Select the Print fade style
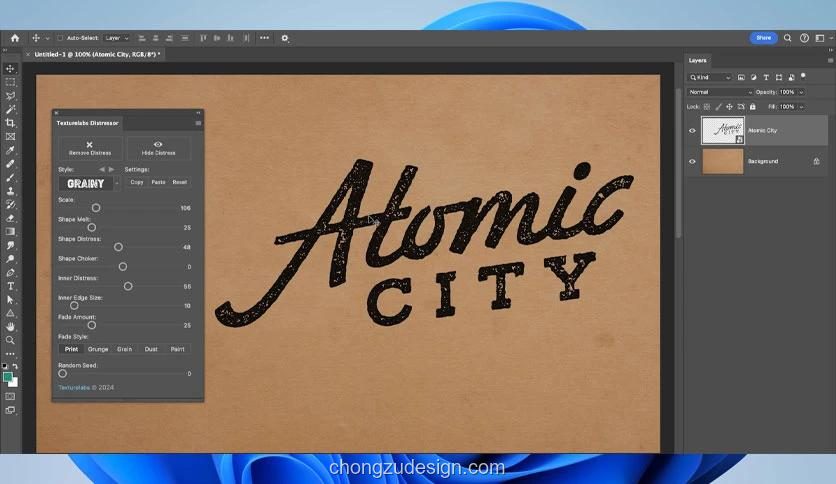The image size is (836, 484). click(71, 349)
